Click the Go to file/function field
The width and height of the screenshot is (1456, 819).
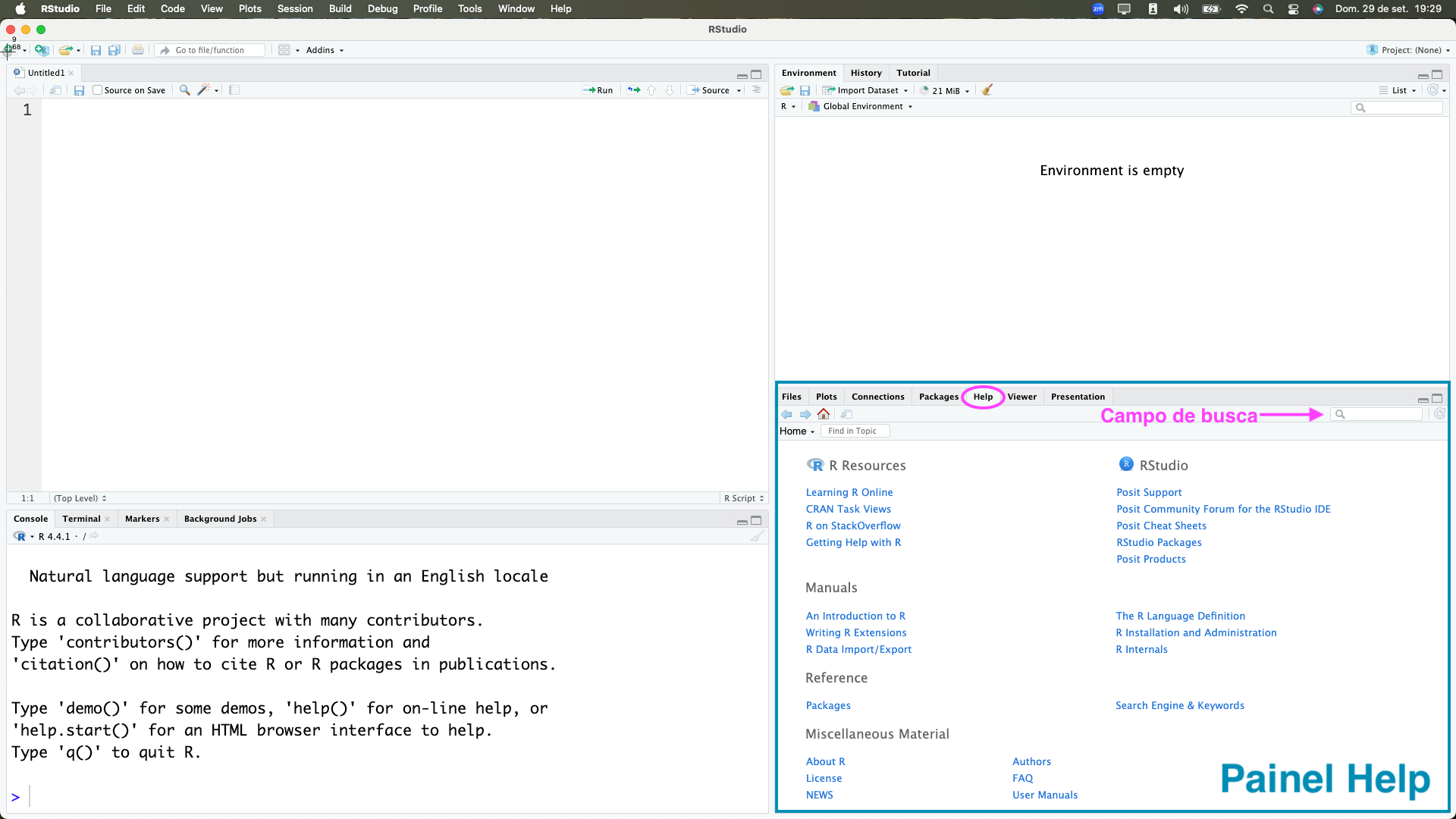pyautogui.click(x=210, y=50)
